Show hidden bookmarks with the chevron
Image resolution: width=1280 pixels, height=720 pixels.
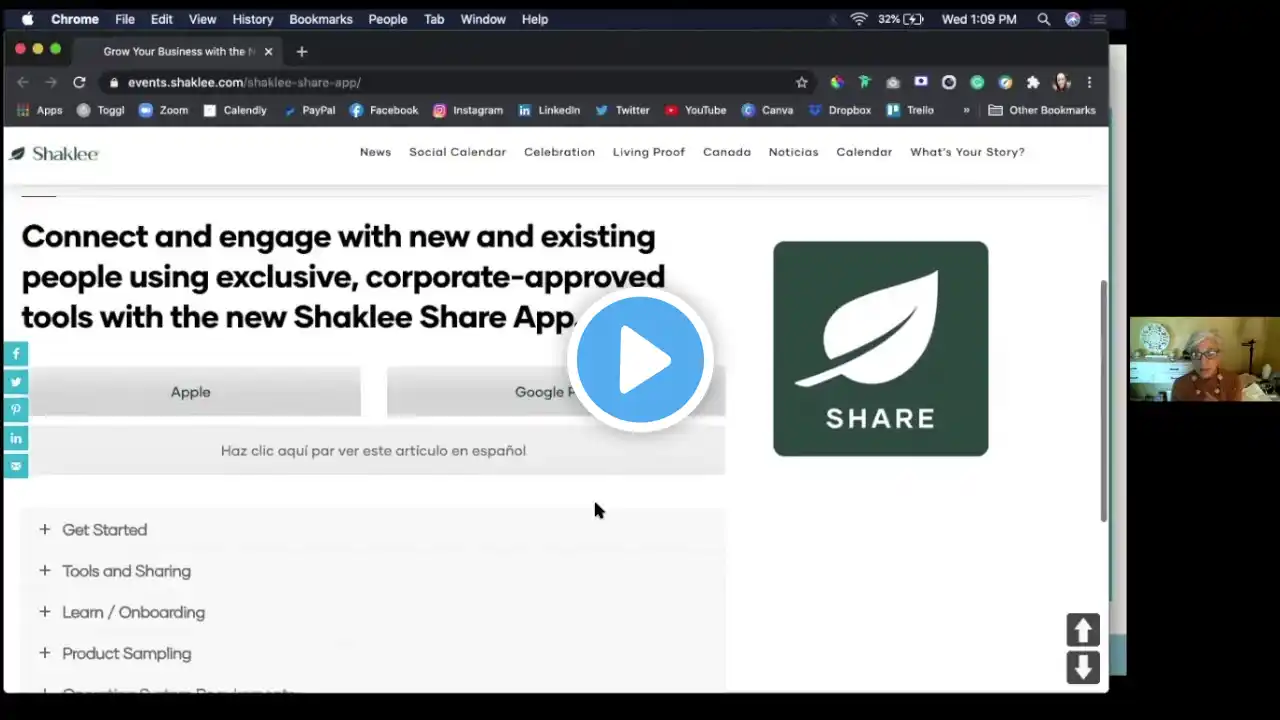pos(966,110)
